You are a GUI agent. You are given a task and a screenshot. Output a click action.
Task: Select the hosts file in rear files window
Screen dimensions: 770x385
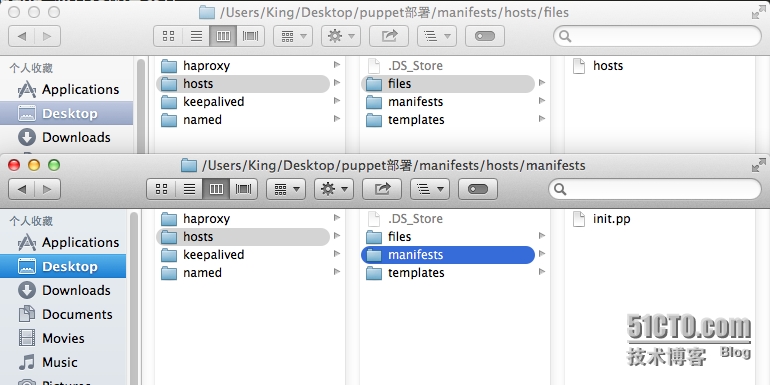point(598,66)
